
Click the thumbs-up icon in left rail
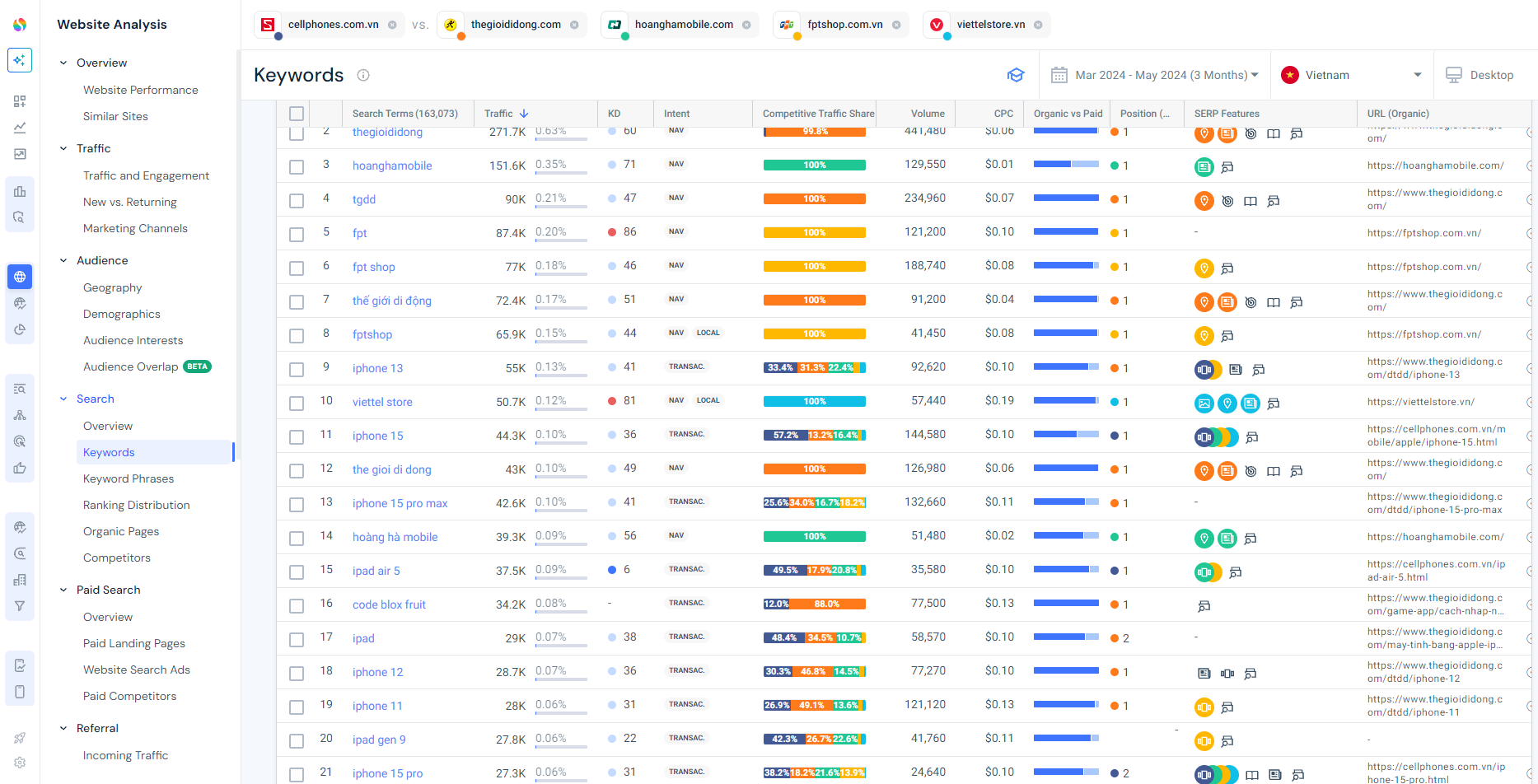(20, 468)
